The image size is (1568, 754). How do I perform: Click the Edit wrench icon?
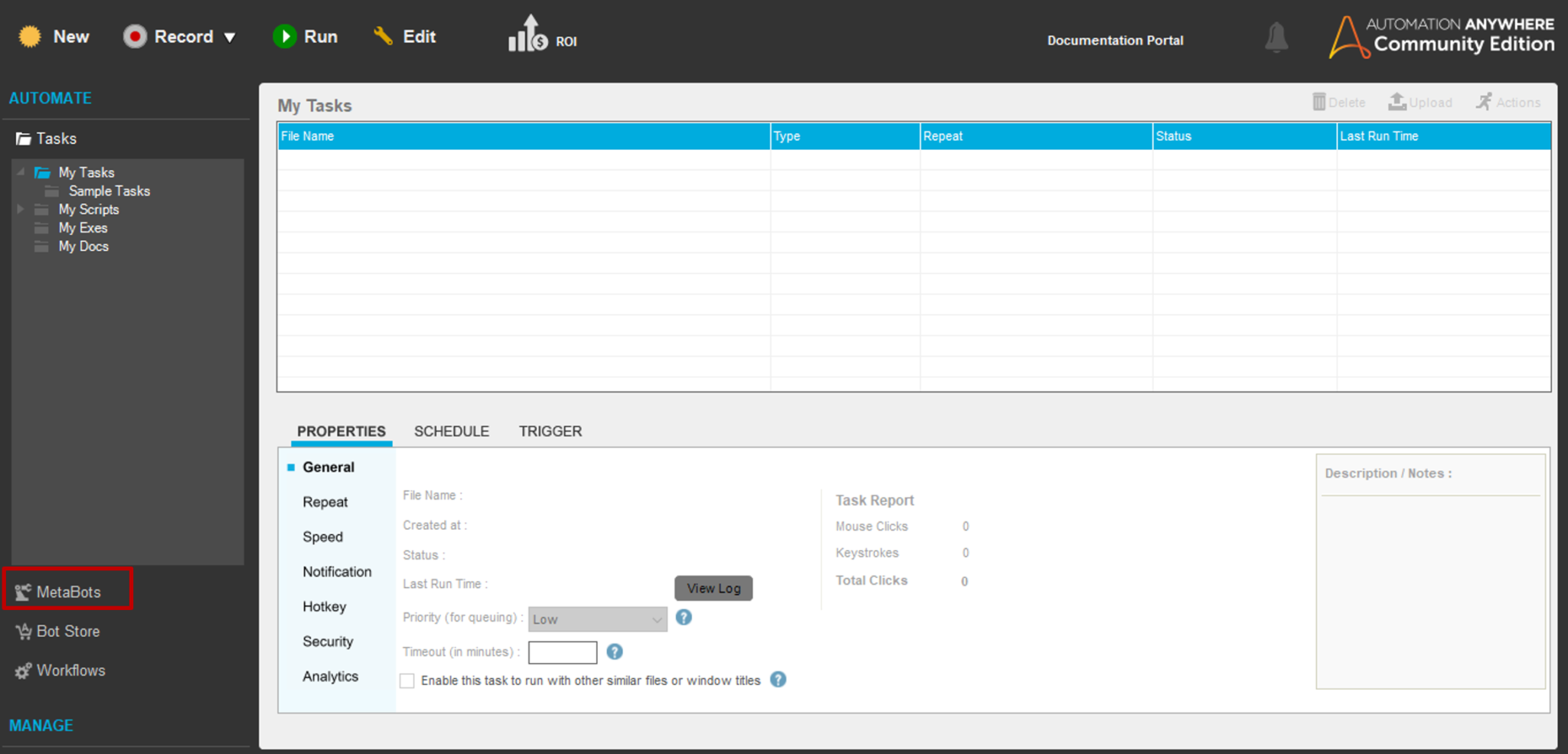pos(383,36)
